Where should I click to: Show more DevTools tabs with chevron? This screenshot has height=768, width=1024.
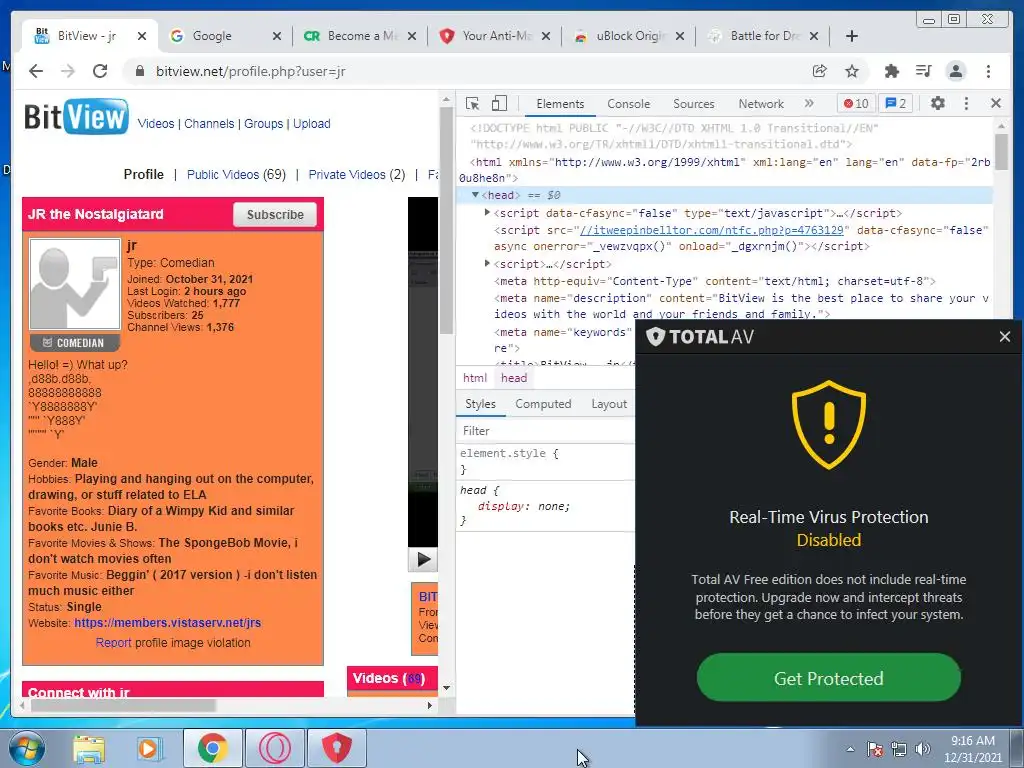coord(809,103)
